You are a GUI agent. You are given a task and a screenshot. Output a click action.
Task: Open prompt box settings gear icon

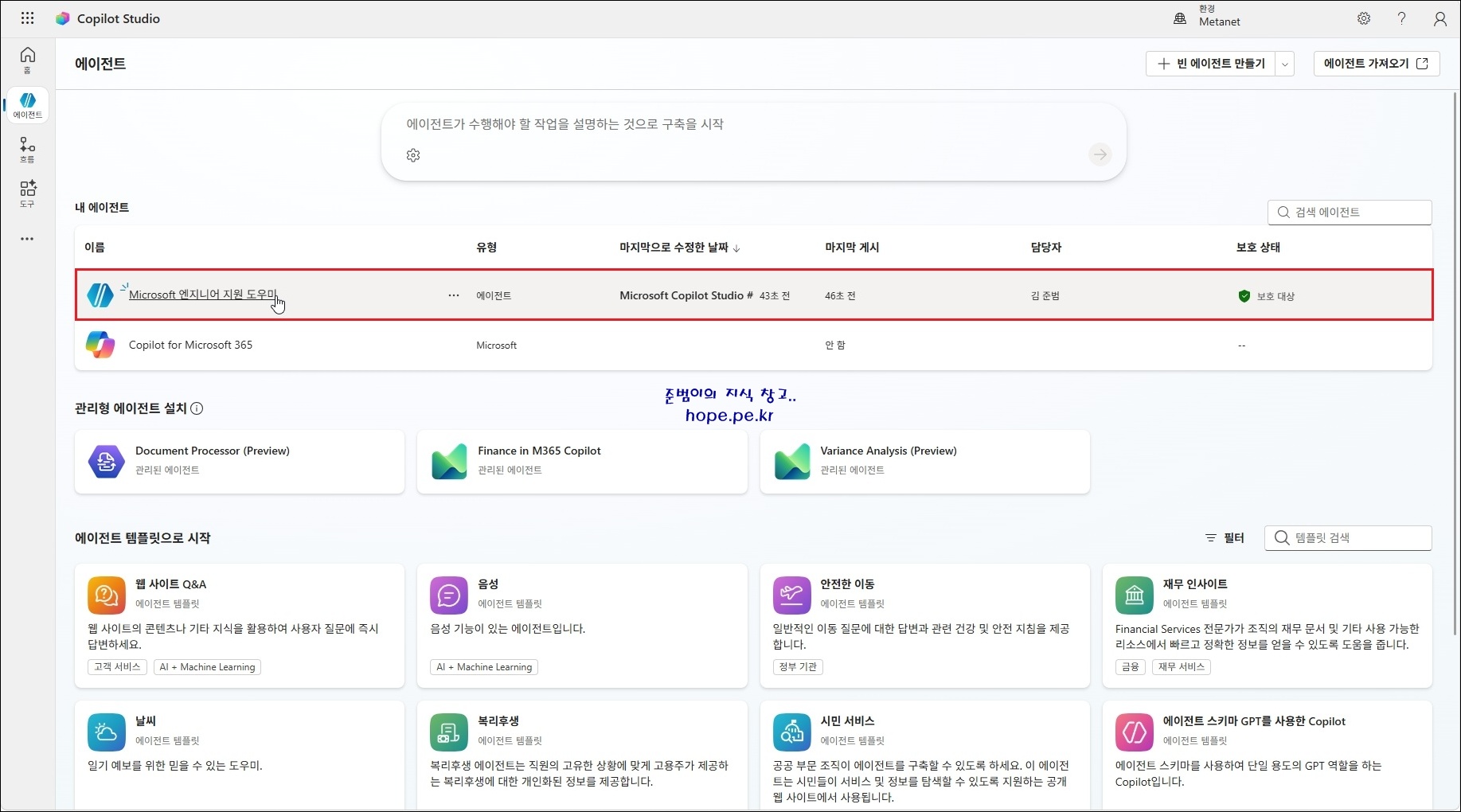[413, 155]
